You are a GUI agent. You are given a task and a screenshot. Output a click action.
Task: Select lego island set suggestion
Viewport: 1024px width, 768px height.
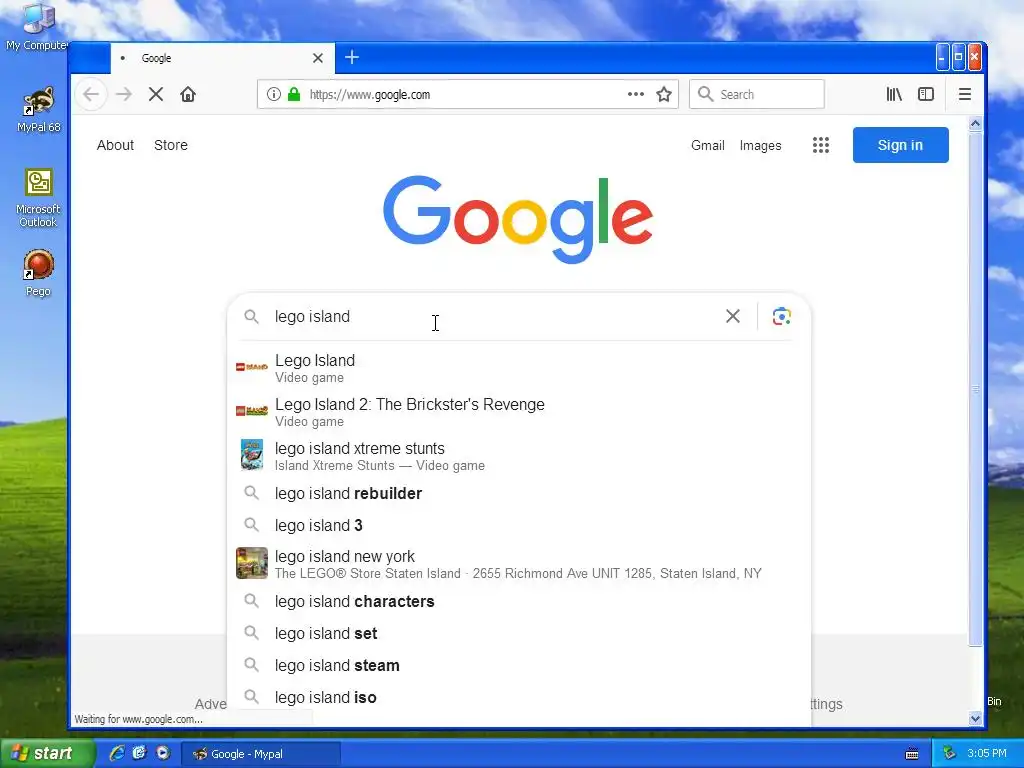point(519,633)
